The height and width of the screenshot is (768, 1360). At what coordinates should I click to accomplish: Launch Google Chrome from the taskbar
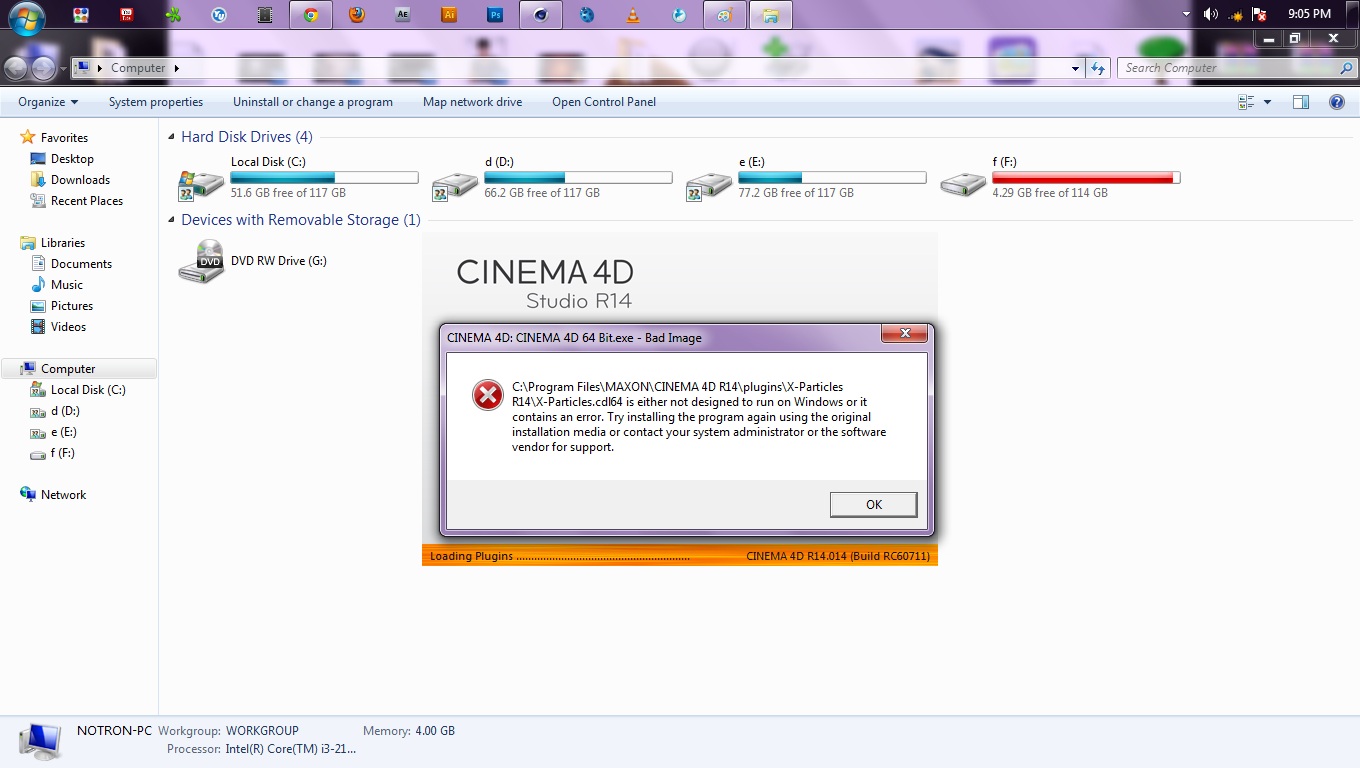click(x=311, y=15)
